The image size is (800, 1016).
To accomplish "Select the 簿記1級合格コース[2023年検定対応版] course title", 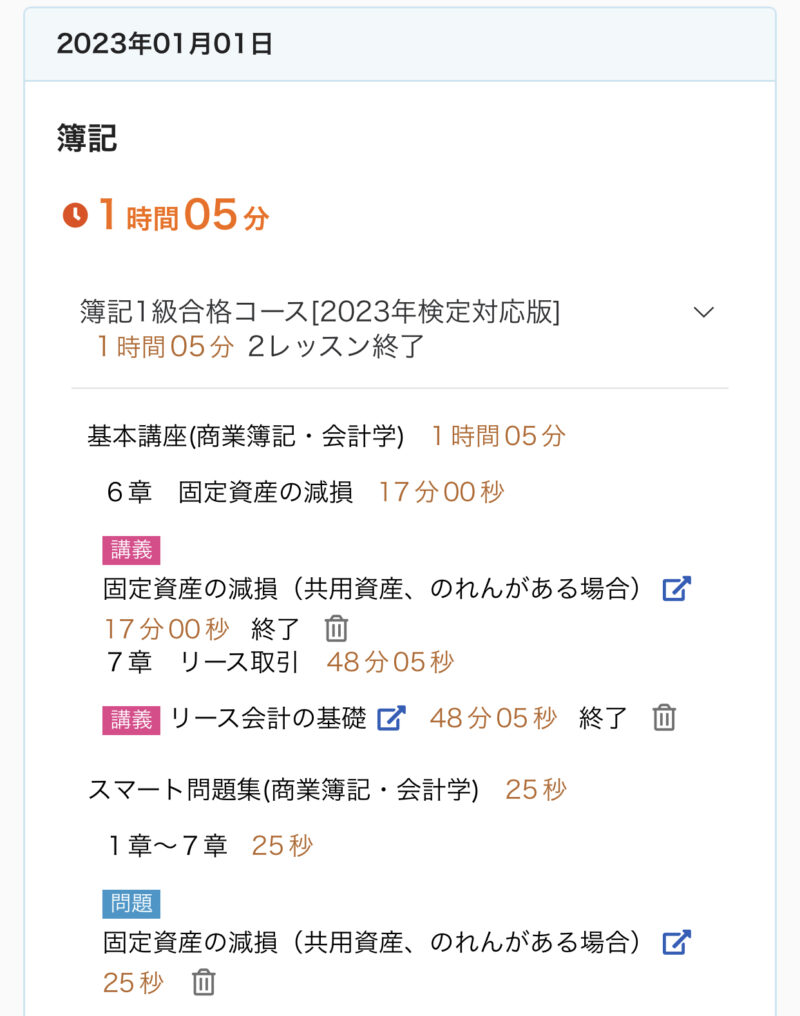I will click(320, 312).
